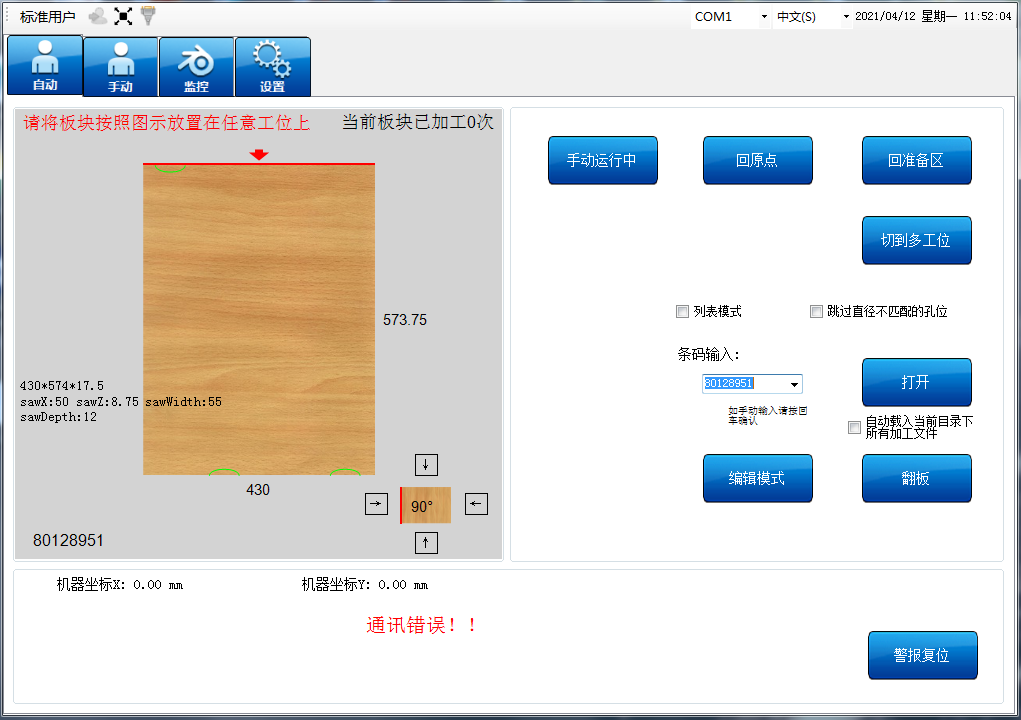Click the 警报复位 alarm reset button
1021x720 pixels.
click(922, 656)
